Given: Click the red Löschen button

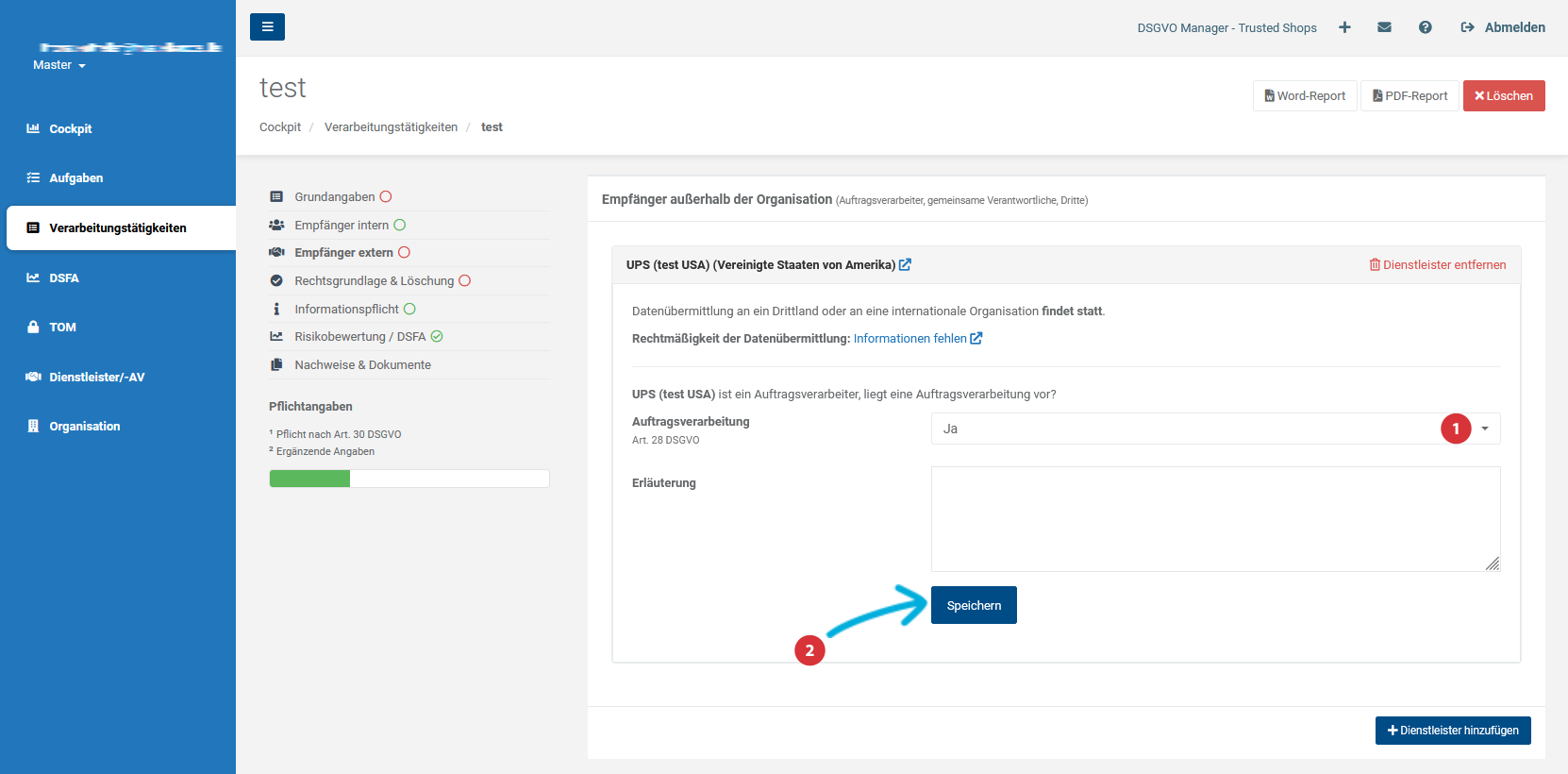Looking at the screenshot, I should tap(1504, 95).
